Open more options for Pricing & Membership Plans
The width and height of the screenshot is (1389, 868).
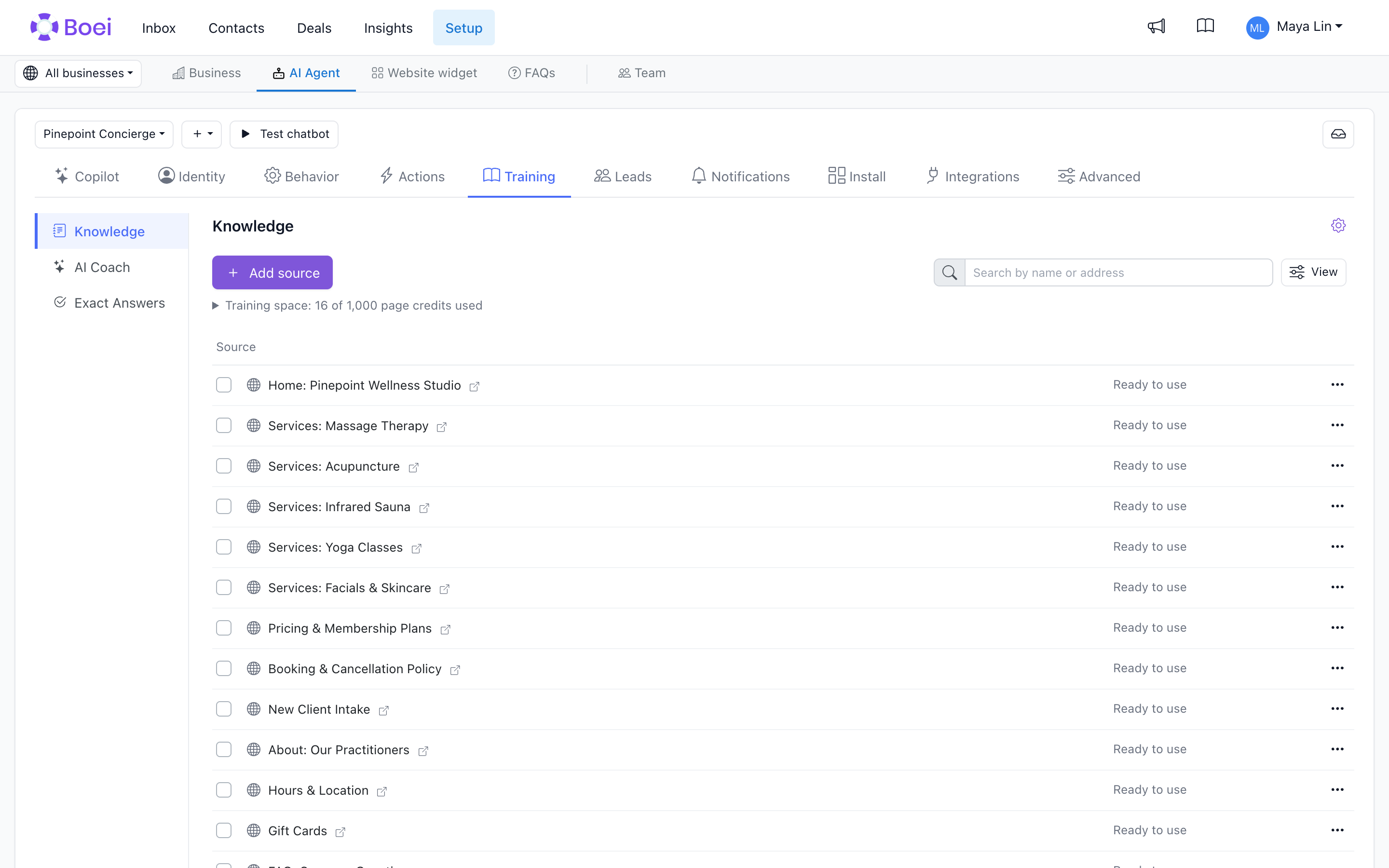pos(1337,627)
